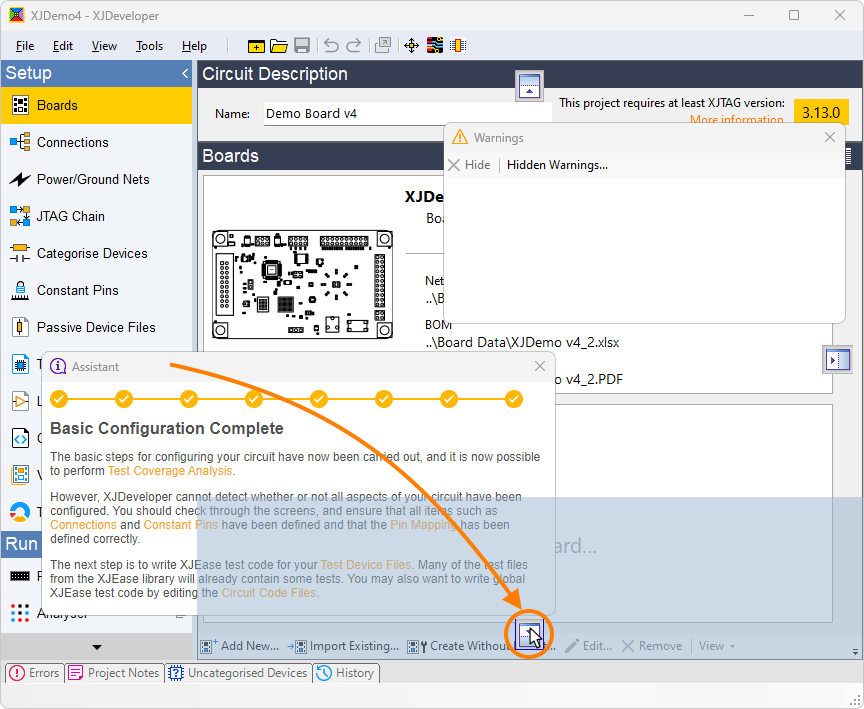
Task: Collapse the Setup sidebar panel
Action: click(x=185, y=74)
